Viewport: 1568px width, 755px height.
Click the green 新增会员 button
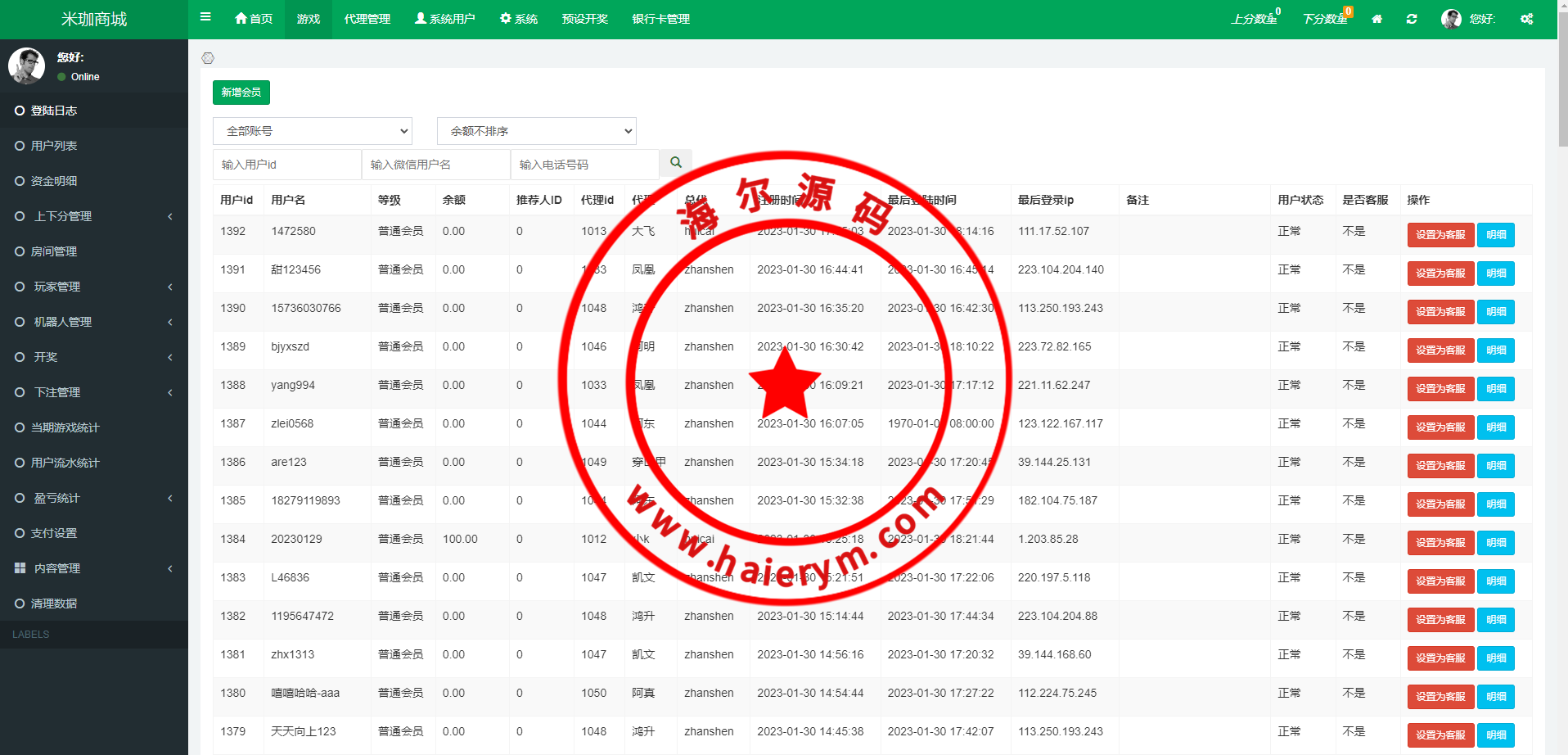click(241, 93)
